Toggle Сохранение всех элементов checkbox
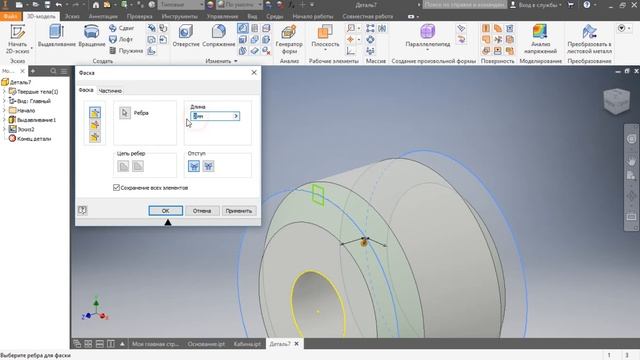Screen dimensions: 640x360 (116, 187)
